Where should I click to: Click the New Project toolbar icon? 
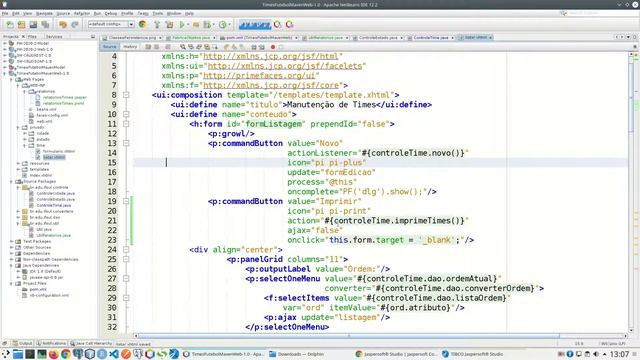pos(22,25)
